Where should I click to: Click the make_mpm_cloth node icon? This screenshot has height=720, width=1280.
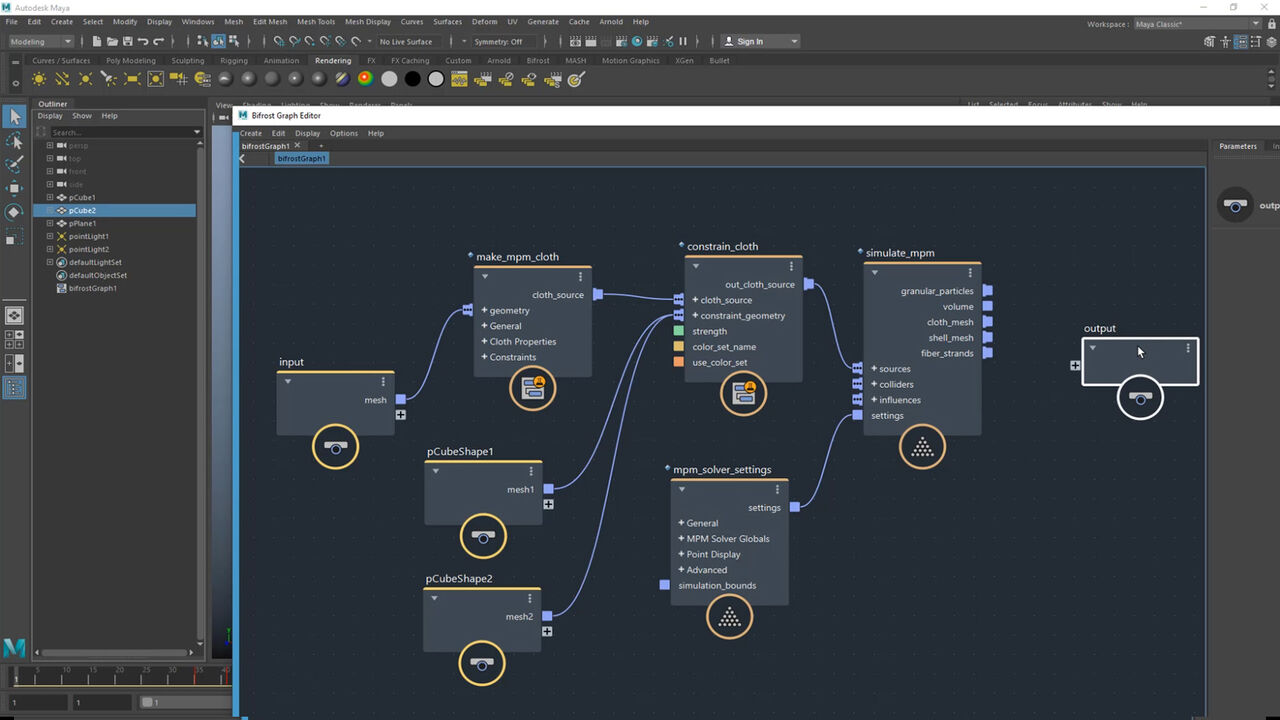pyautogui.click(x=532, y=388)
